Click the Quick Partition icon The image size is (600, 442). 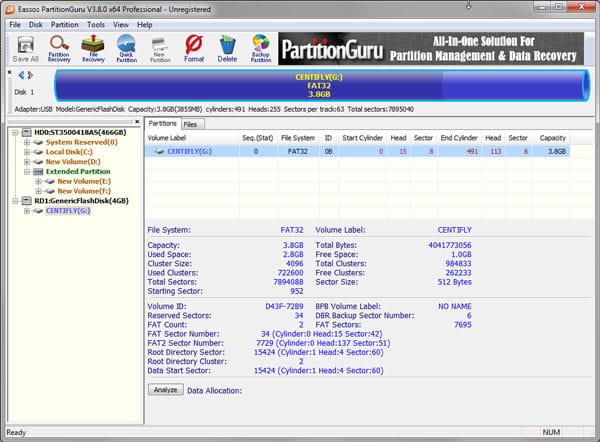click(126, 47)
